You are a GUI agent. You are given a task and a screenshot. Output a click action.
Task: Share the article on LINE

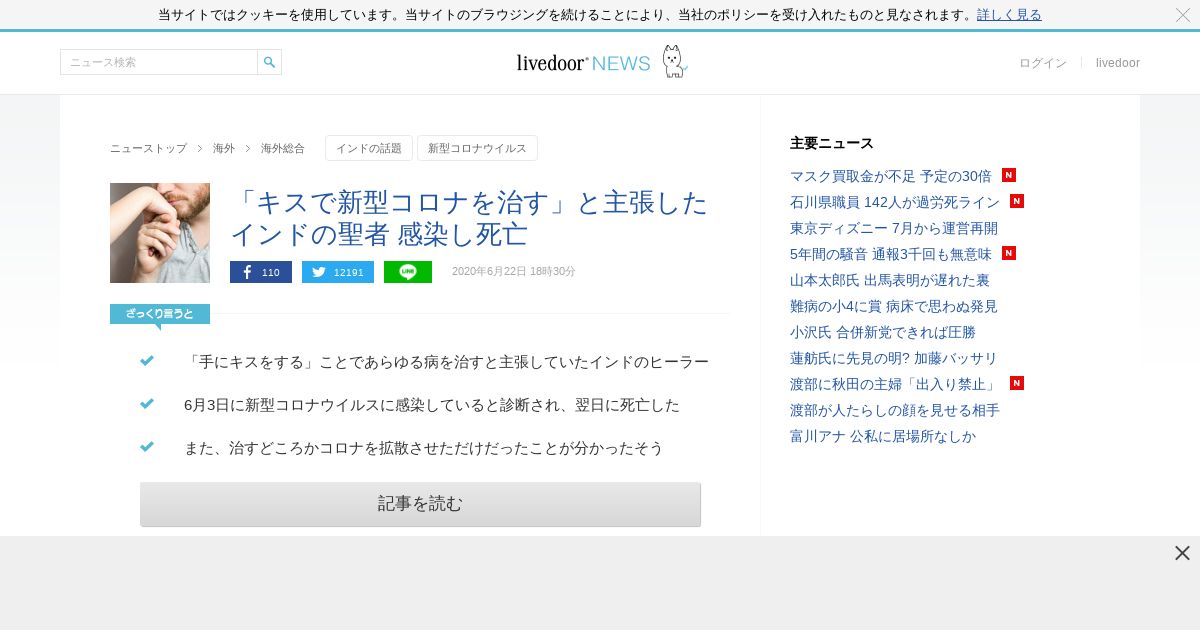[x=408, y=272]
